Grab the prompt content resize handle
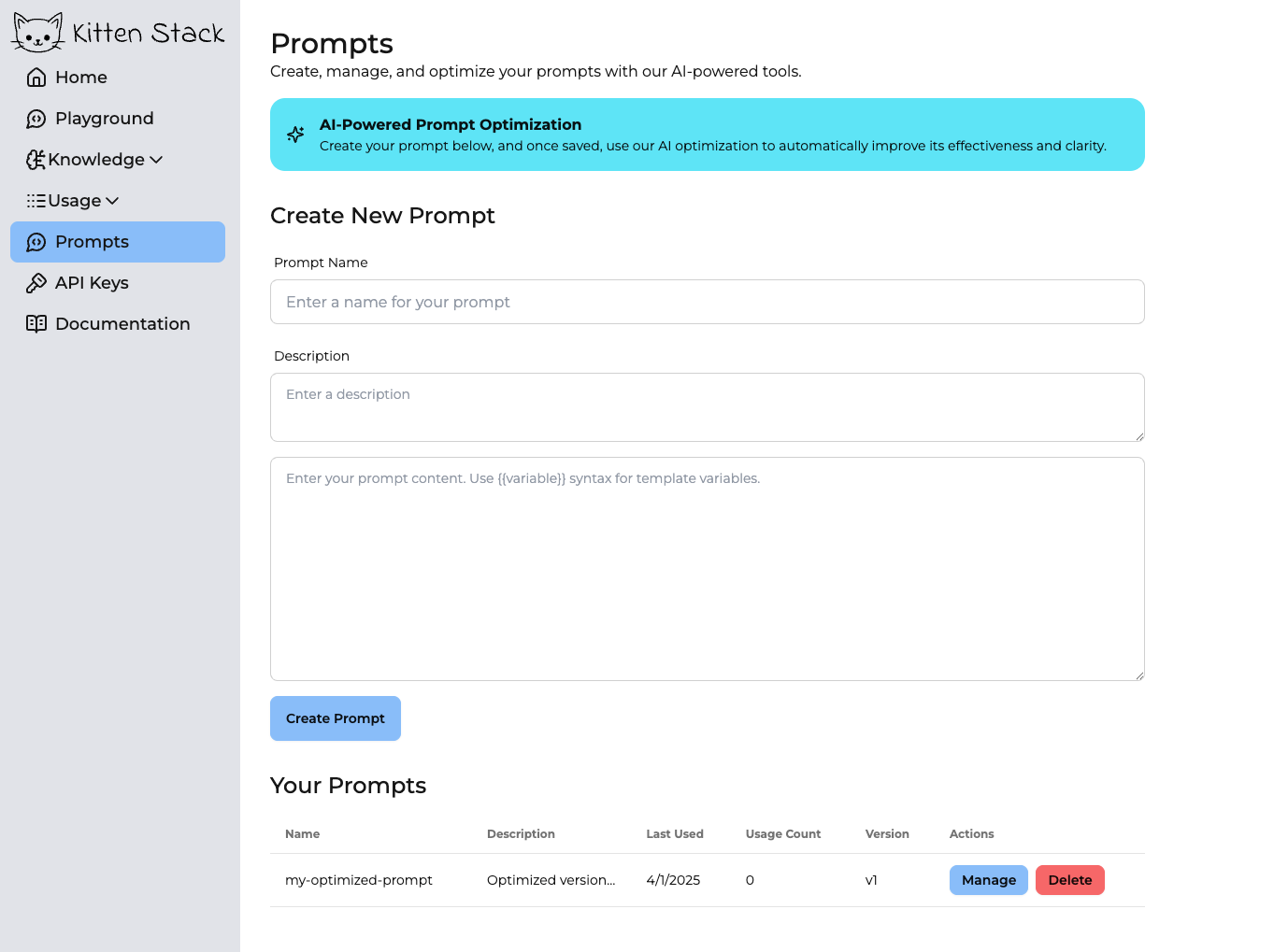 [1139, 675]
